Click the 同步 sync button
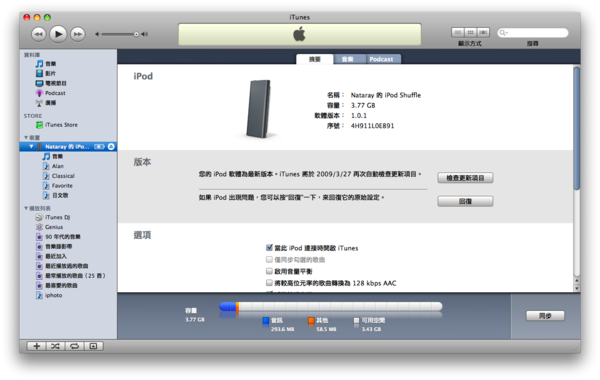The image size is (600, 380). (545, 316)
